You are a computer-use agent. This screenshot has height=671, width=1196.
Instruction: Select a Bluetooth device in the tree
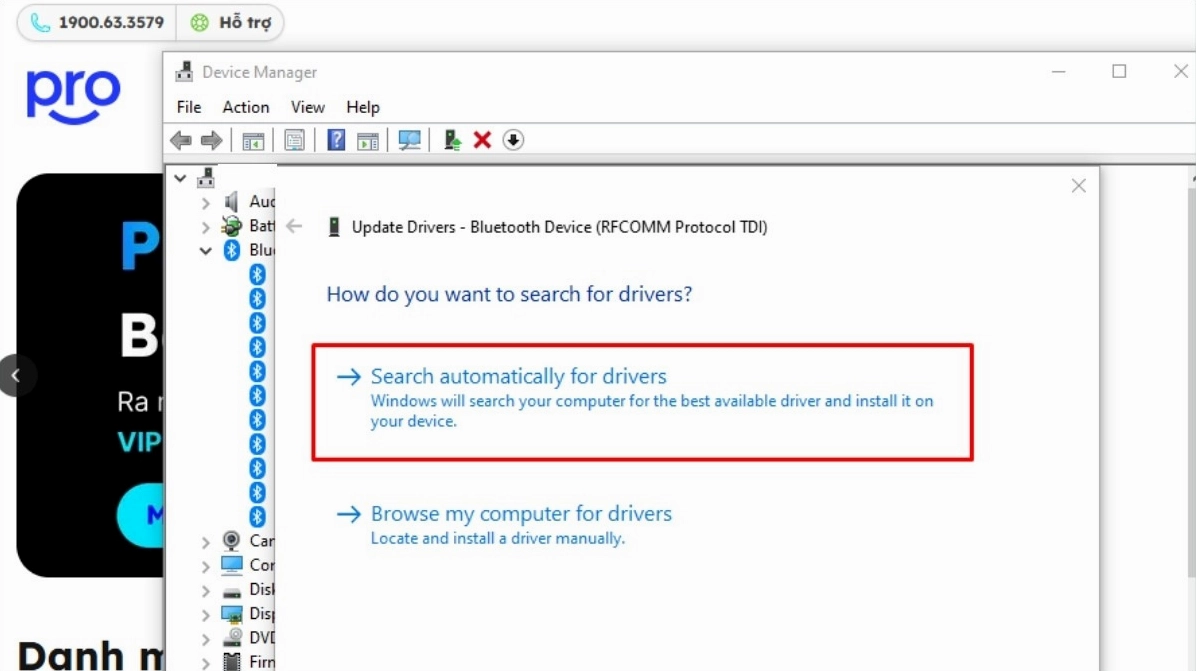[256, 300]
